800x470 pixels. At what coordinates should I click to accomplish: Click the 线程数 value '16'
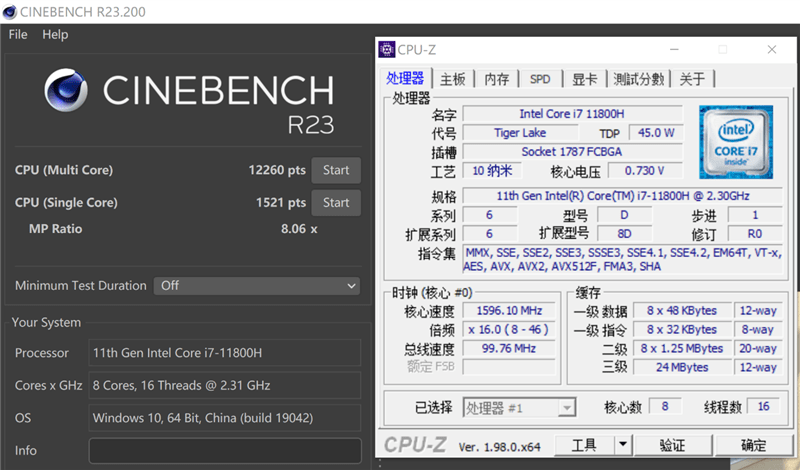click(763, 406)
